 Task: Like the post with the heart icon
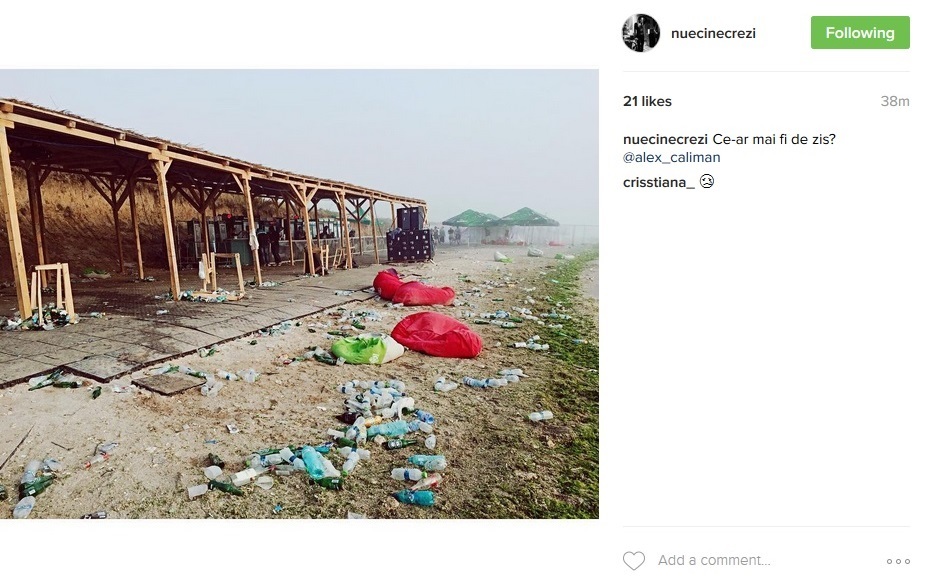click(x=634, y=561)
